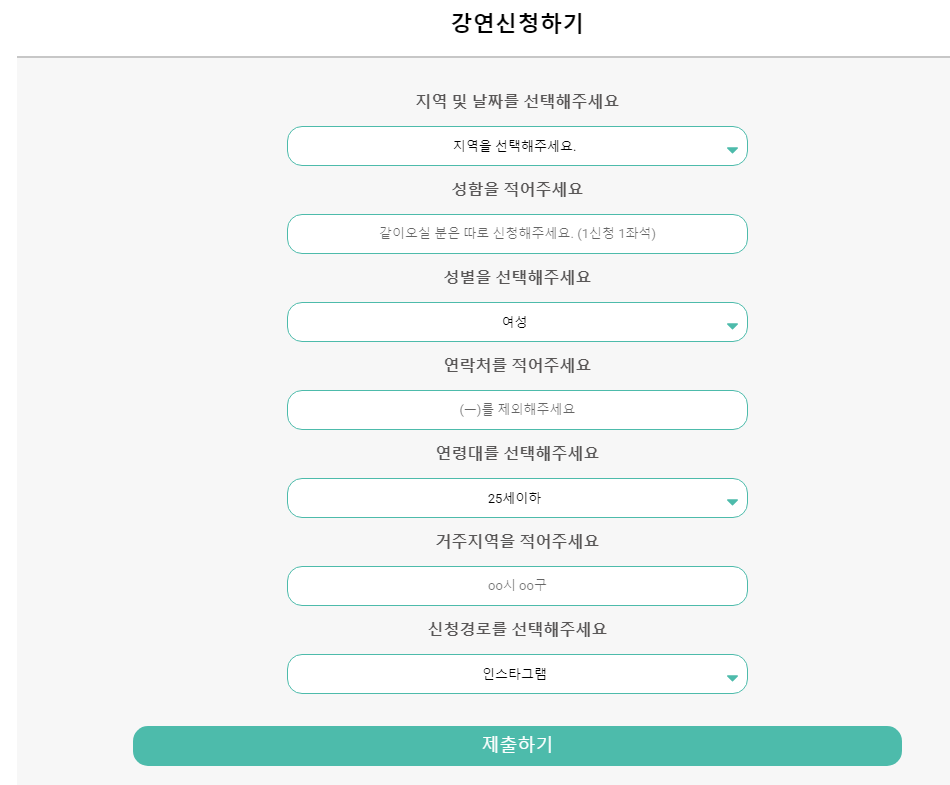Click the 신청경로를 선택해주세요 label
This screenshot has height=785, width=950.
(x=517, y=629)
